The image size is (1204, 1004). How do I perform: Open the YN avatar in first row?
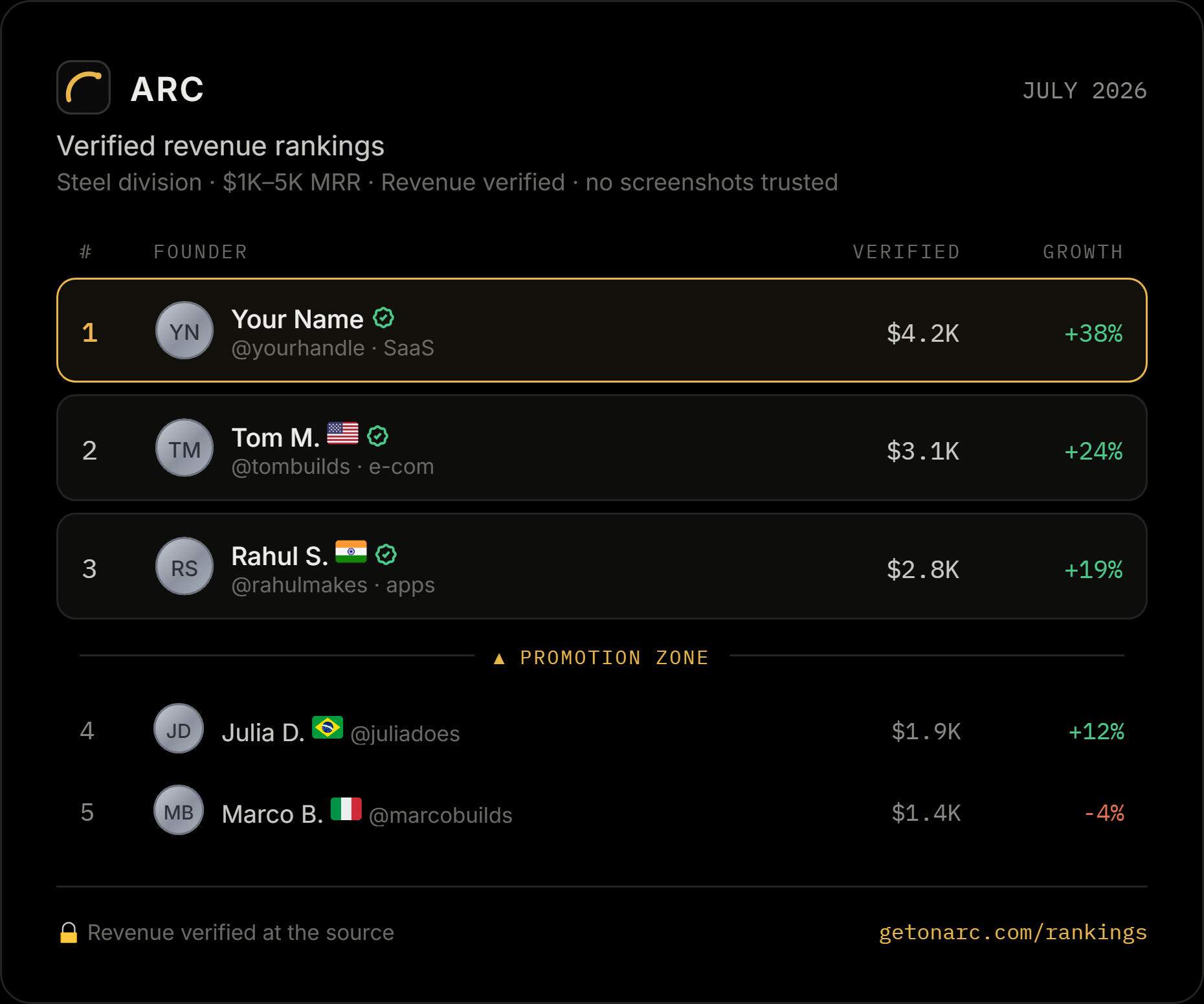[x=184, y=331]
